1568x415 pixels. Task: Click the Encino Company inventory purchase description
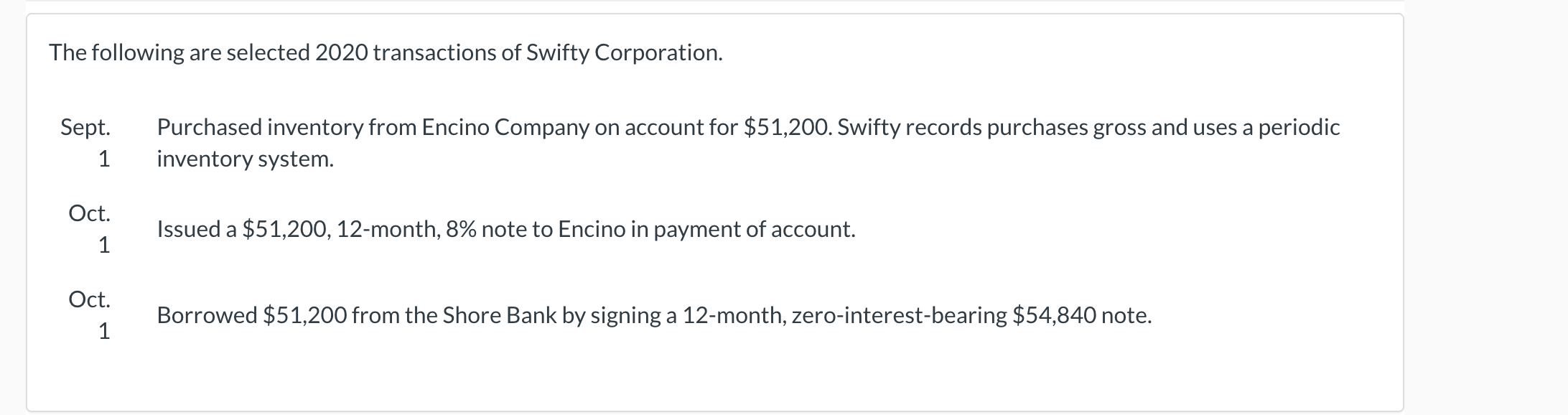pos(748,143)
